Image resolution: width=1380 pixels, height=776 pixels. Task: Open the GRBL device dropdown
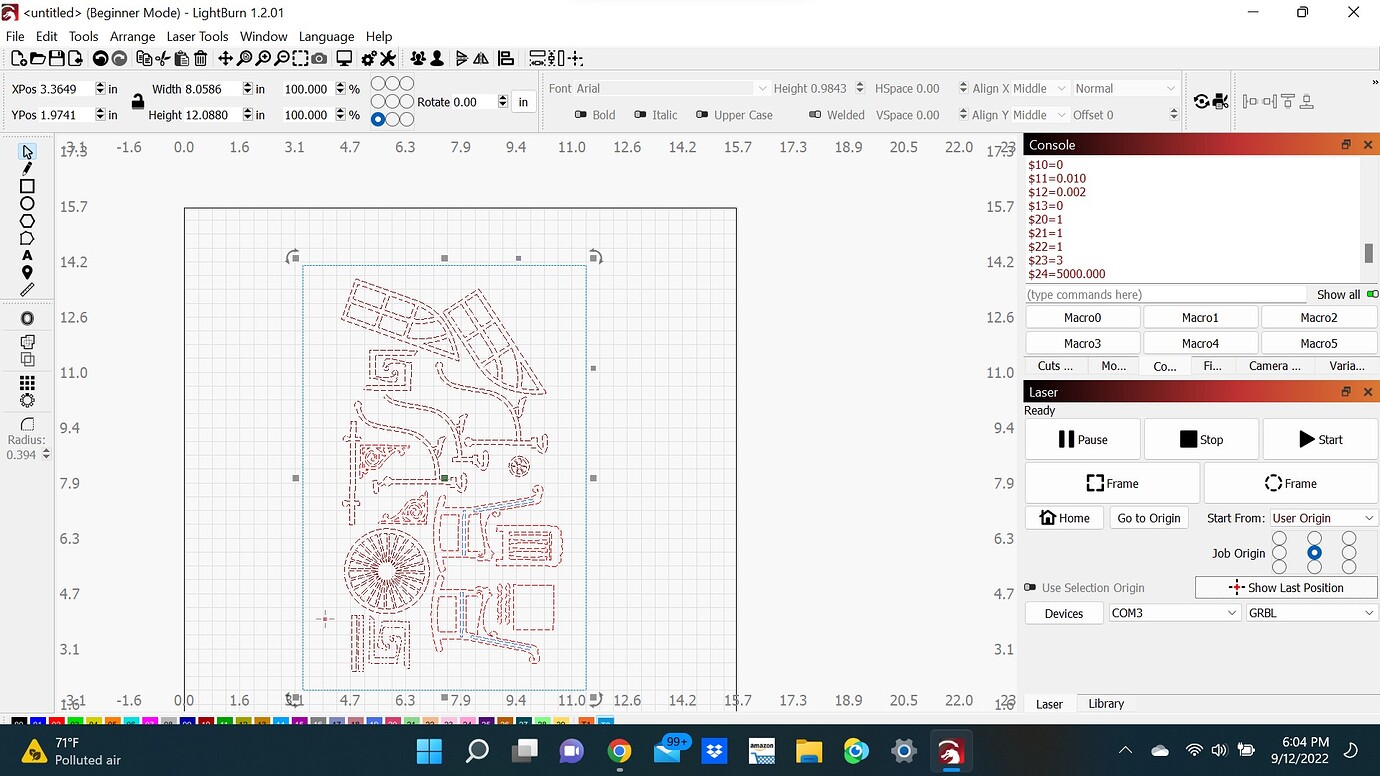coord(1310,613)
